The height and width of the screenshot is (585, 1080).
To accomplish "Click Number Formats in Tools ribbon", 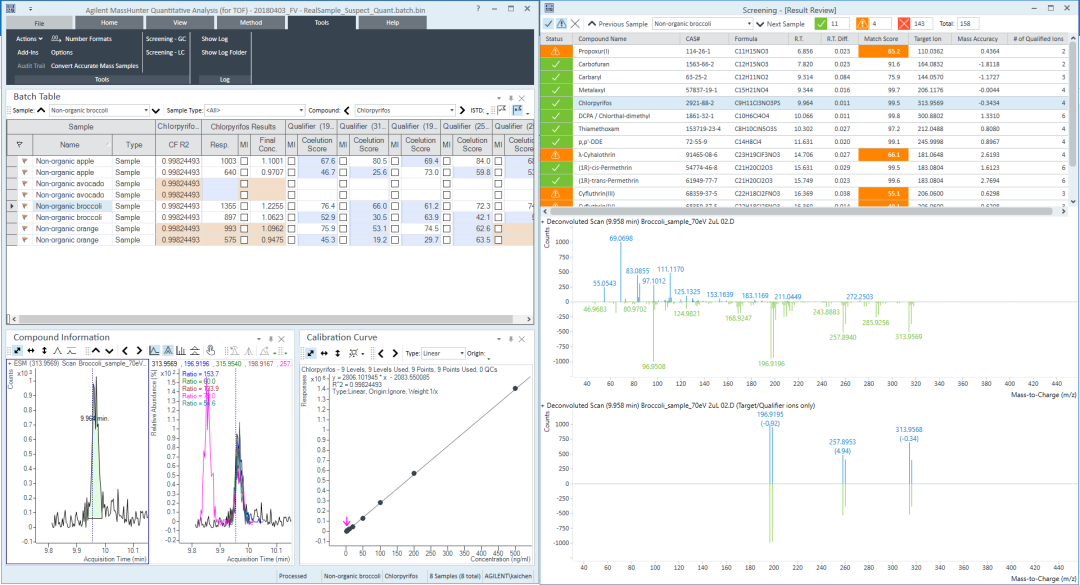I will [81, 39].
